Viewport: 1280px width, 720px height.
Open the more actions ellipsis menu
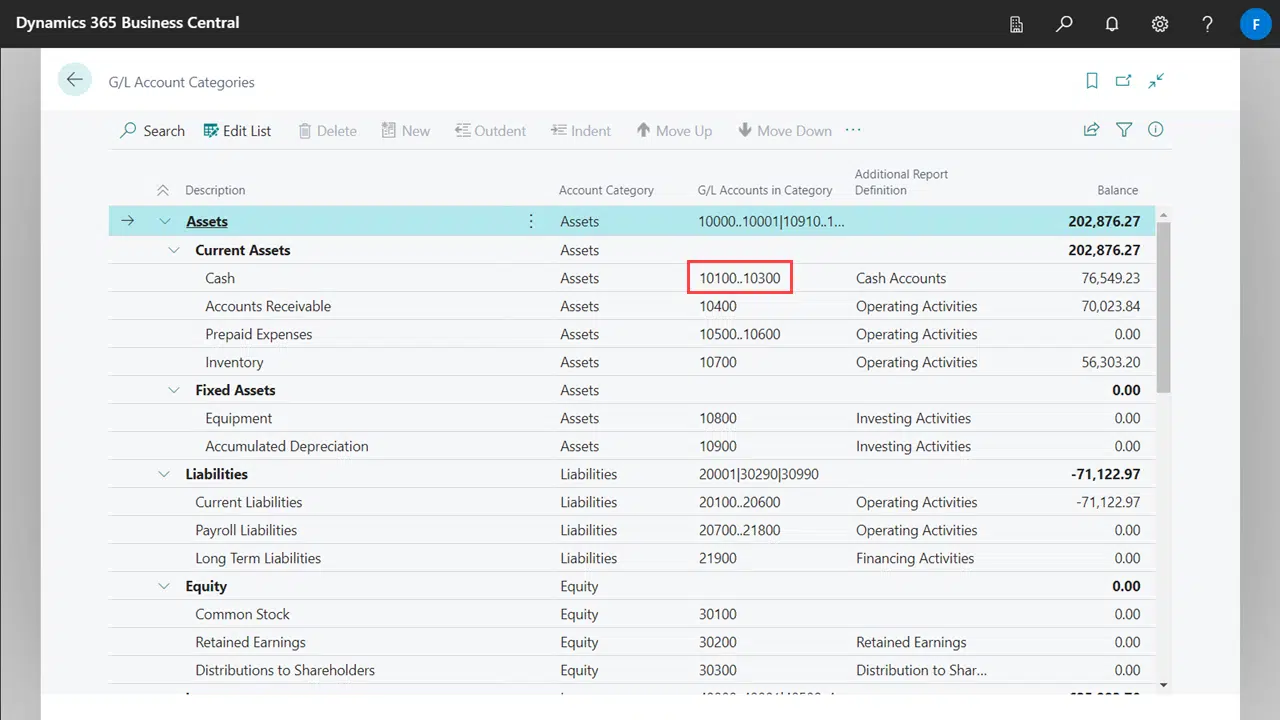pyautogui.click(x=853, y=130)
